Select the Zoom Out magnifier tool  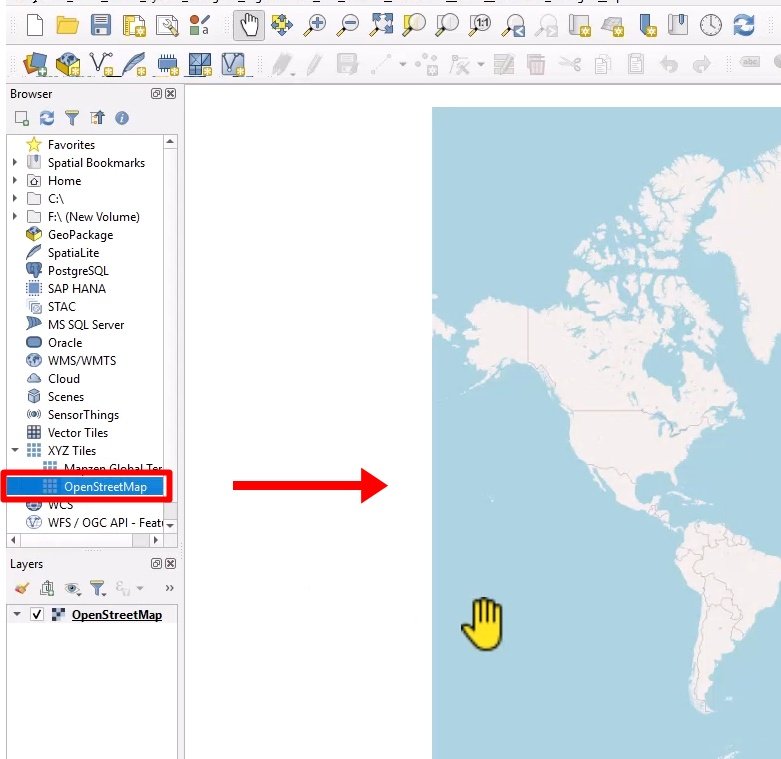point(348,25)
